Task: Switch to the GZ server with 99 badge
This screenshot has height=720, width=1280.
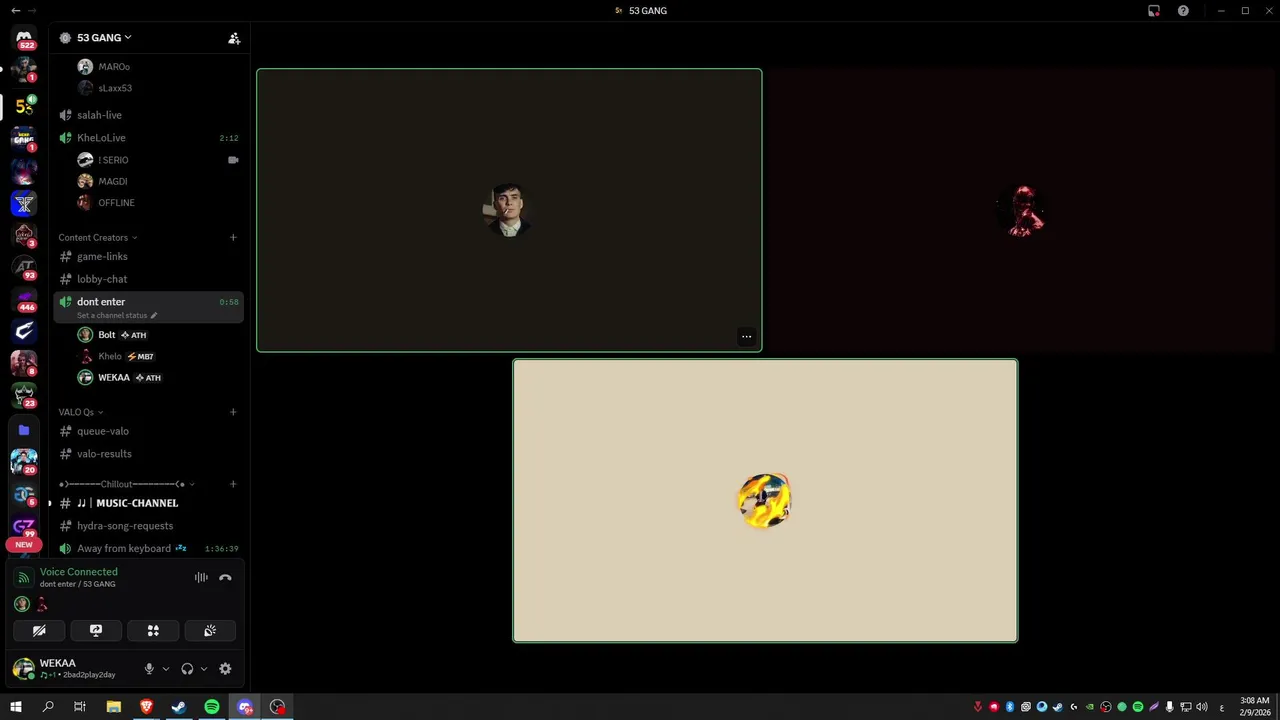Action: (x=24, y=526)
